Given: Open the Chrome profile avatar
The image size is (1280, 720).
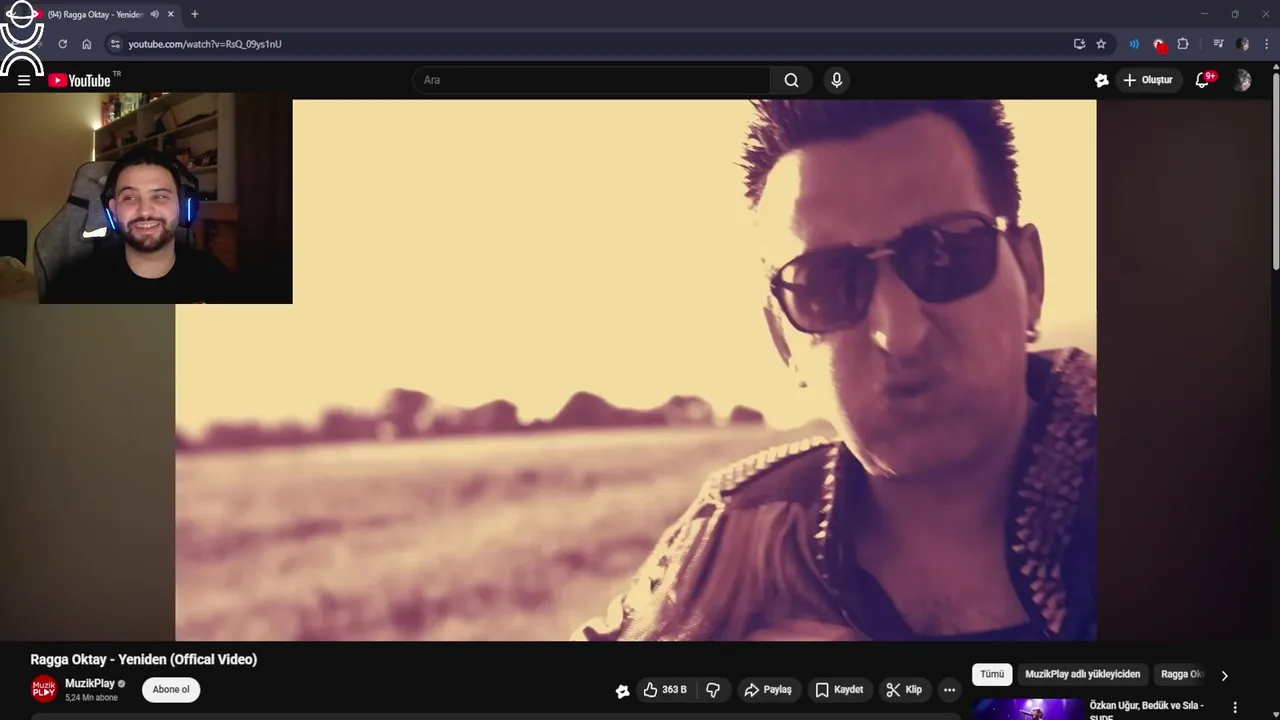Looking at the screenshot, I should (1242, 44).
